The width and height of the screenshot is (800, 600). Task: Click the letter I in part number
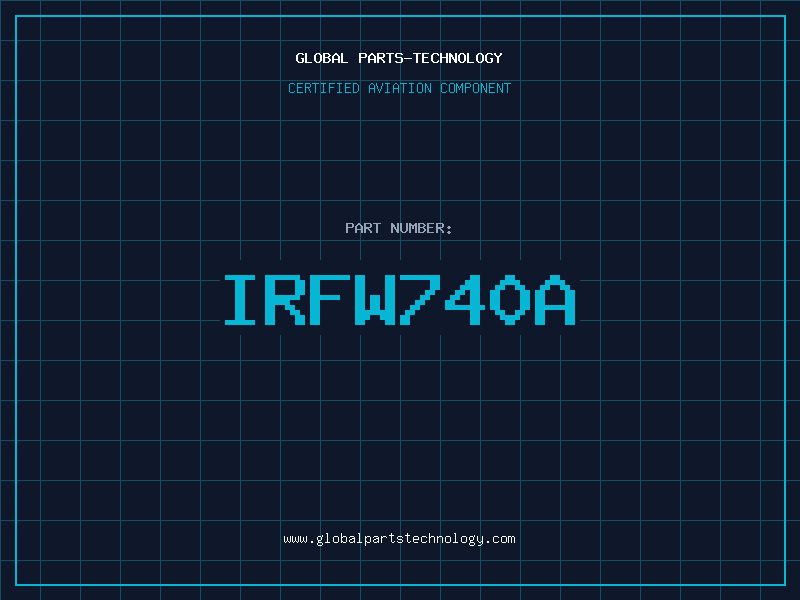click(242, 300)
